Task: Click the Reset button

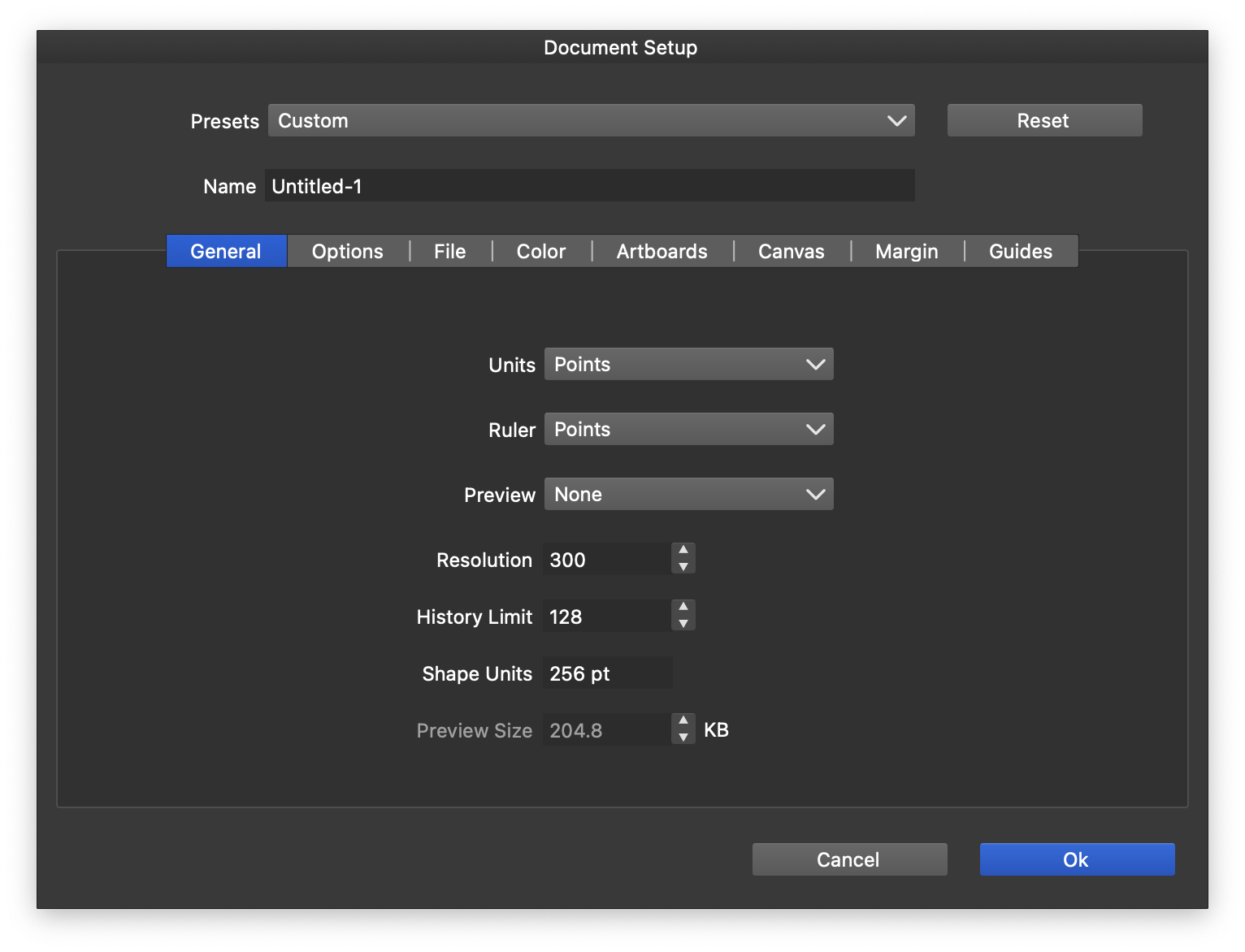Action: [x=1044, y=120]
